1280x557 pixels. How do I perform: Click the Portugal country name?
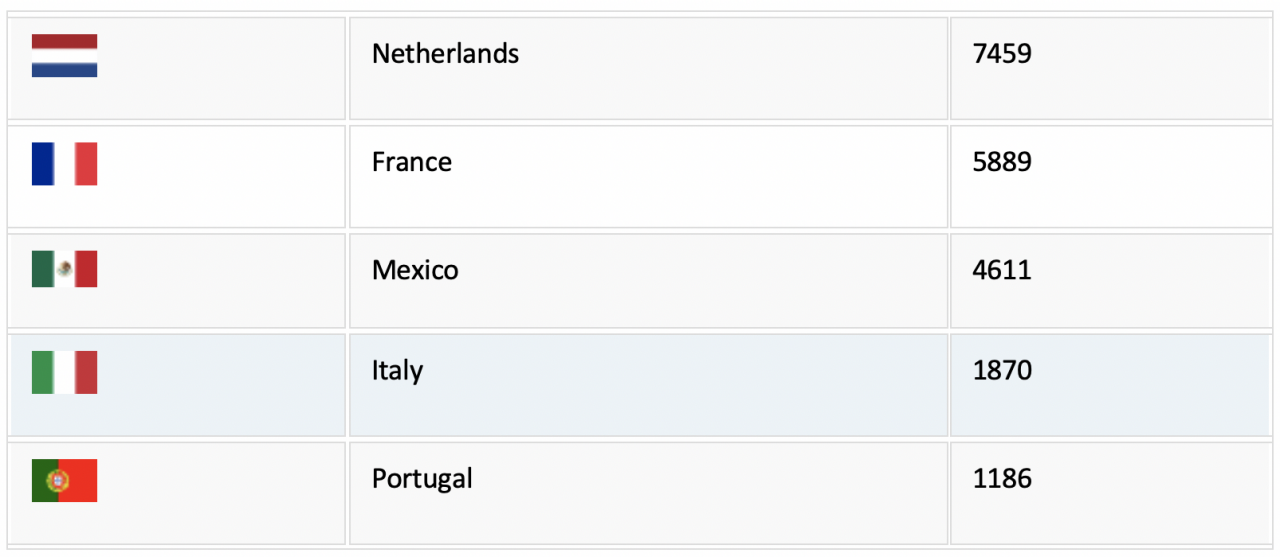(x=422, y=479)
